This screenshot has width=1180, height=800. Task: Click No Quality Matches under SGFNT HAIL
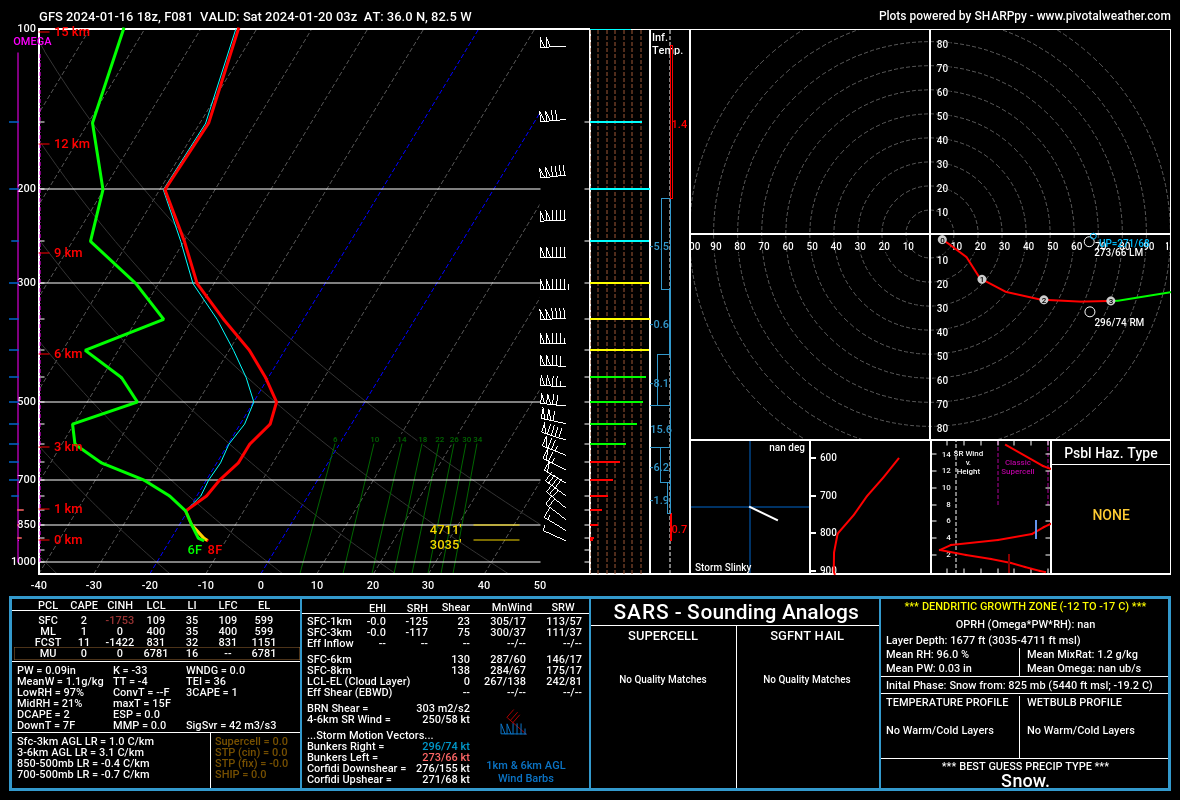(807, 680)
